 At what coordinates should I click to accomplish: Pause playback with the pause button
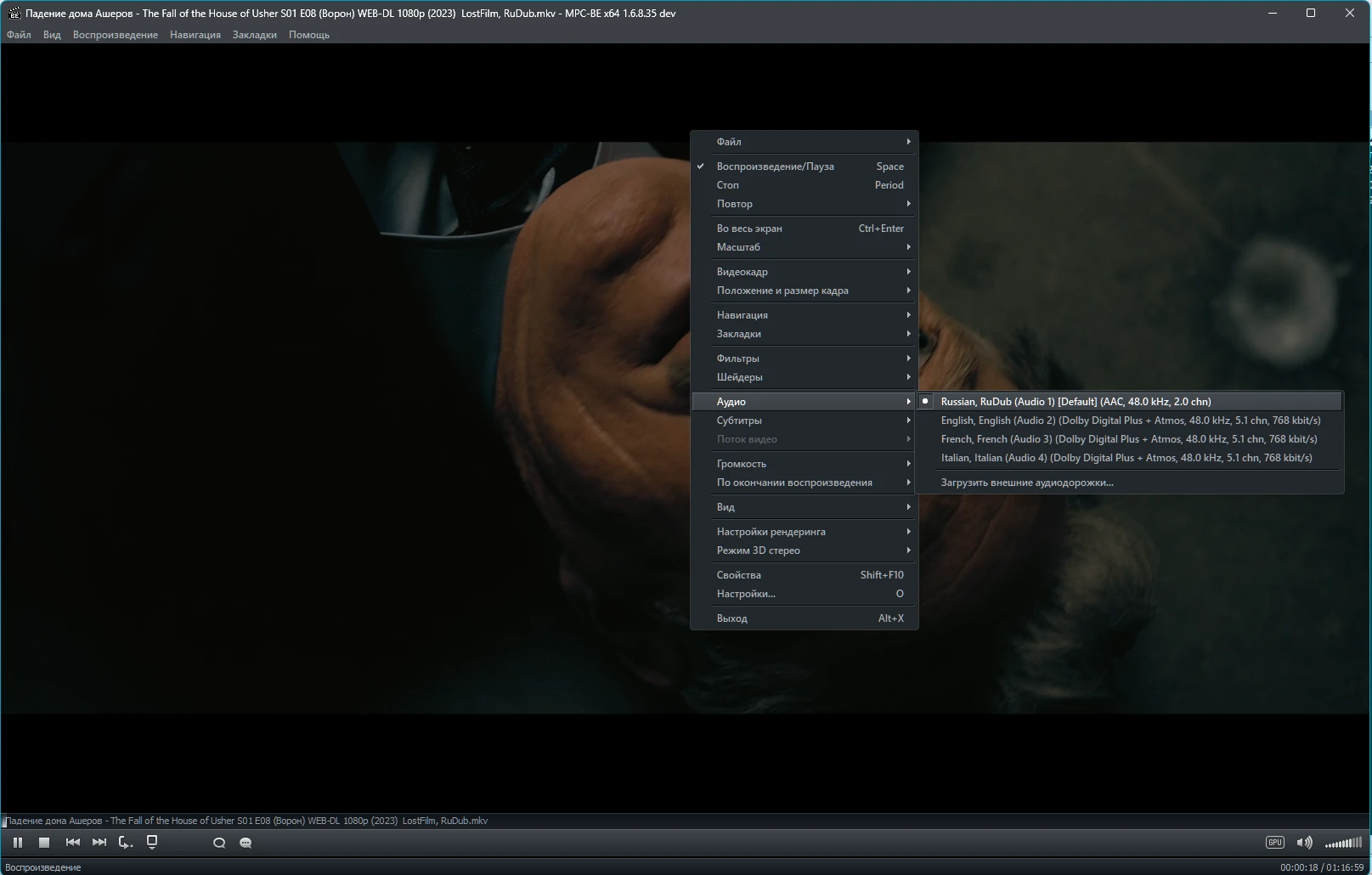click(x=18, y=843)
